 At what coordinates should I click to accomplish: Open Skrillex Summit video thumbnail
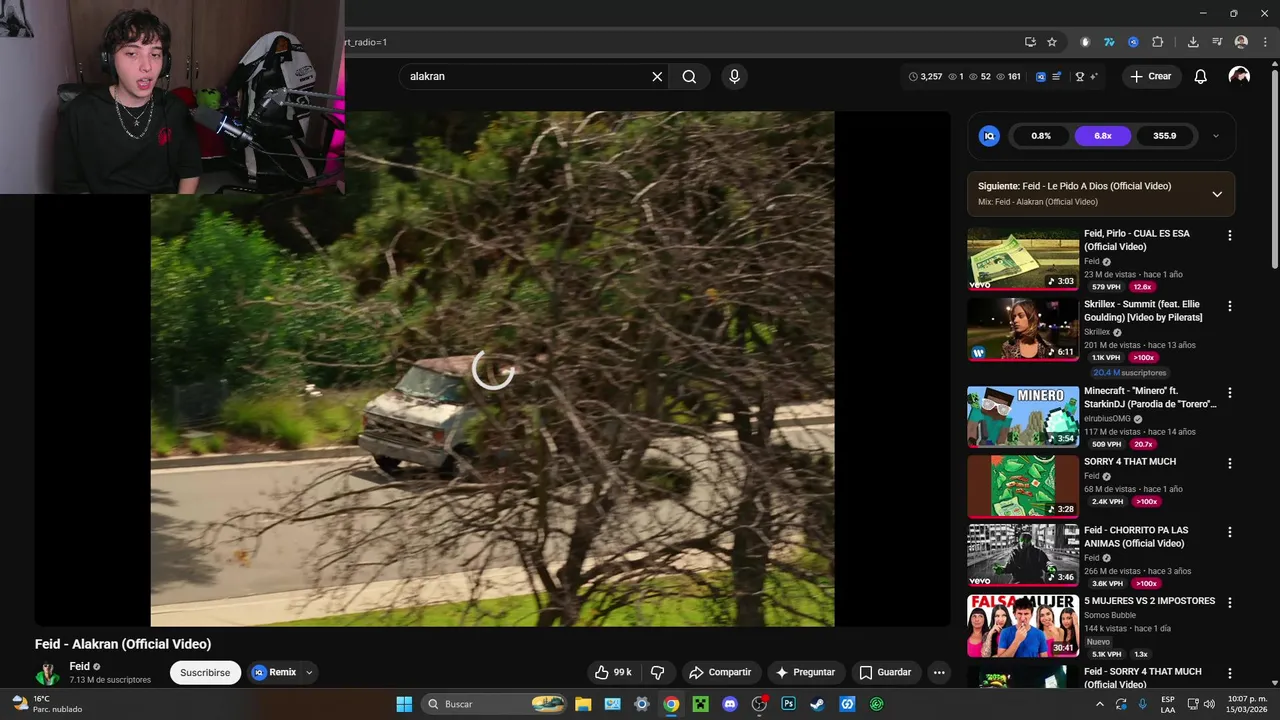point(1023,329)
